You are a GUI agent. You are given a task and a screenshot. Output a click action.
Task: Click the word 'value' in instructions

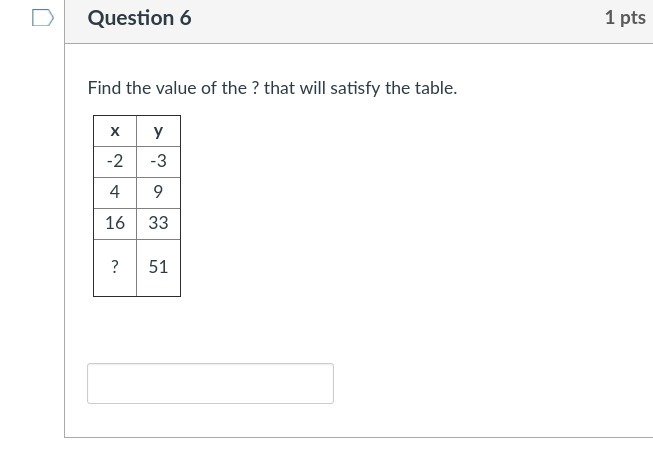tap(176, 88)
